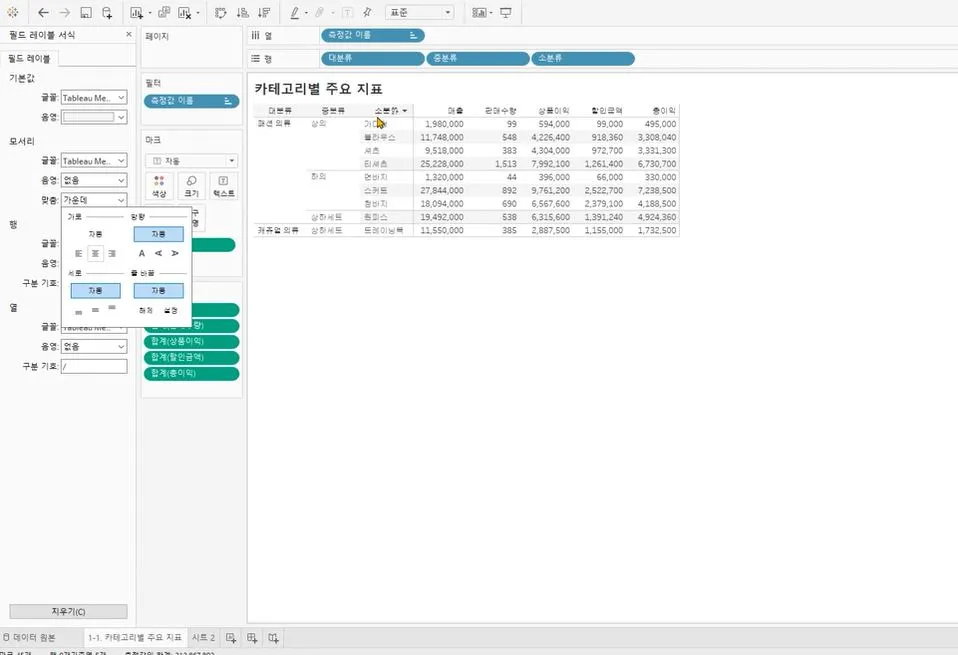Switch to the 시트 2 tab
The width and height of the screenshot is (958, 655).
click(x=203, y=637)
